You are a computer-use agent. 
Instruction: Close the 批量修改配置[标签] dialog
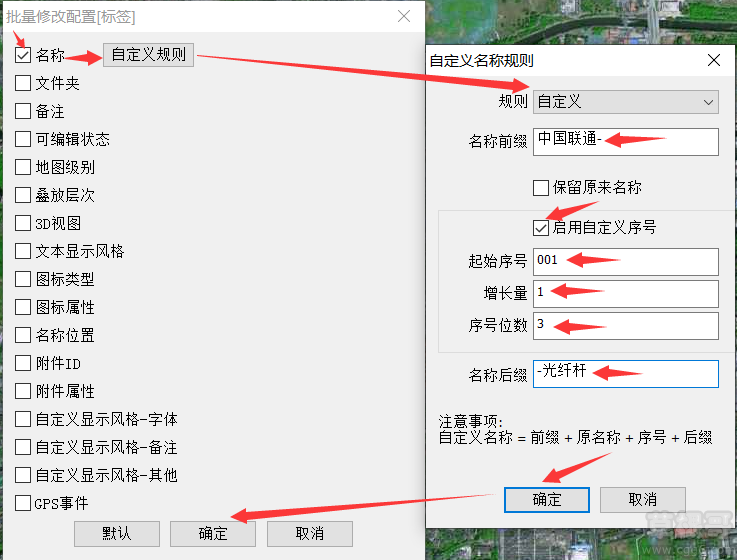404,16
